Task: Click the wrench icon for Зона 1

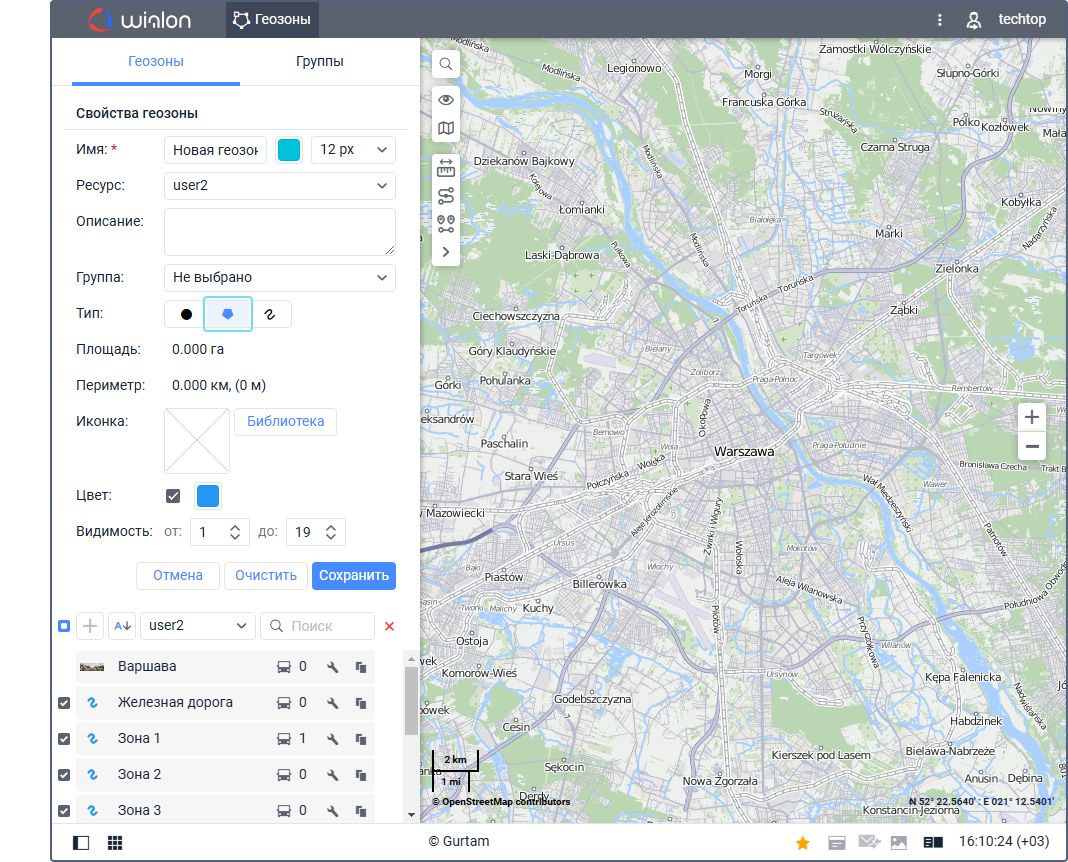Action: point(333,739)
